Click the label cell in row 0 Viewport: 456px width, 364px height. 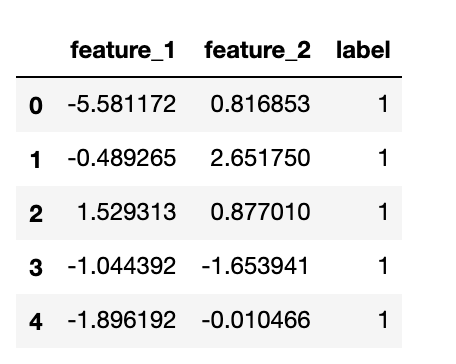[384, 104]
